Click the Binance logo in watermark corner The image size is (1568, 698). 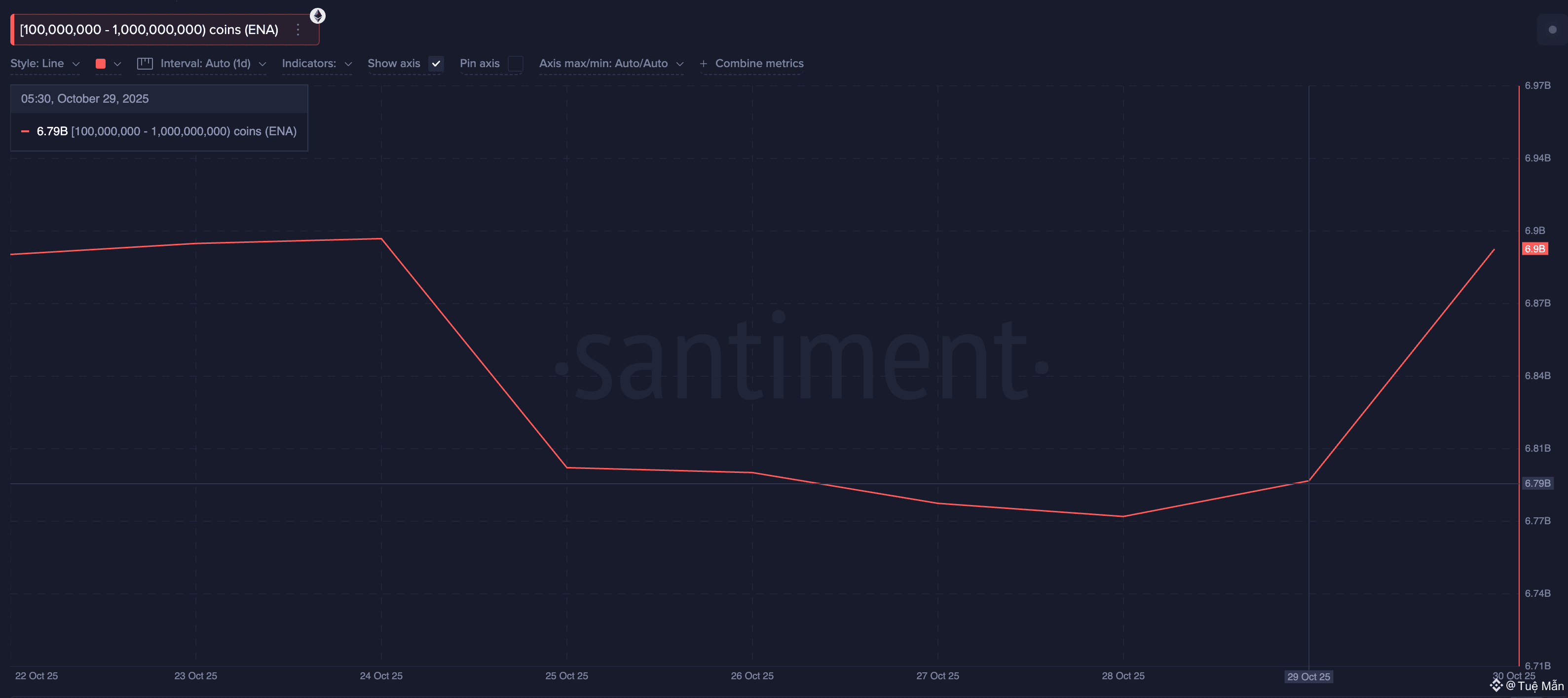[x=1496, y=686]
